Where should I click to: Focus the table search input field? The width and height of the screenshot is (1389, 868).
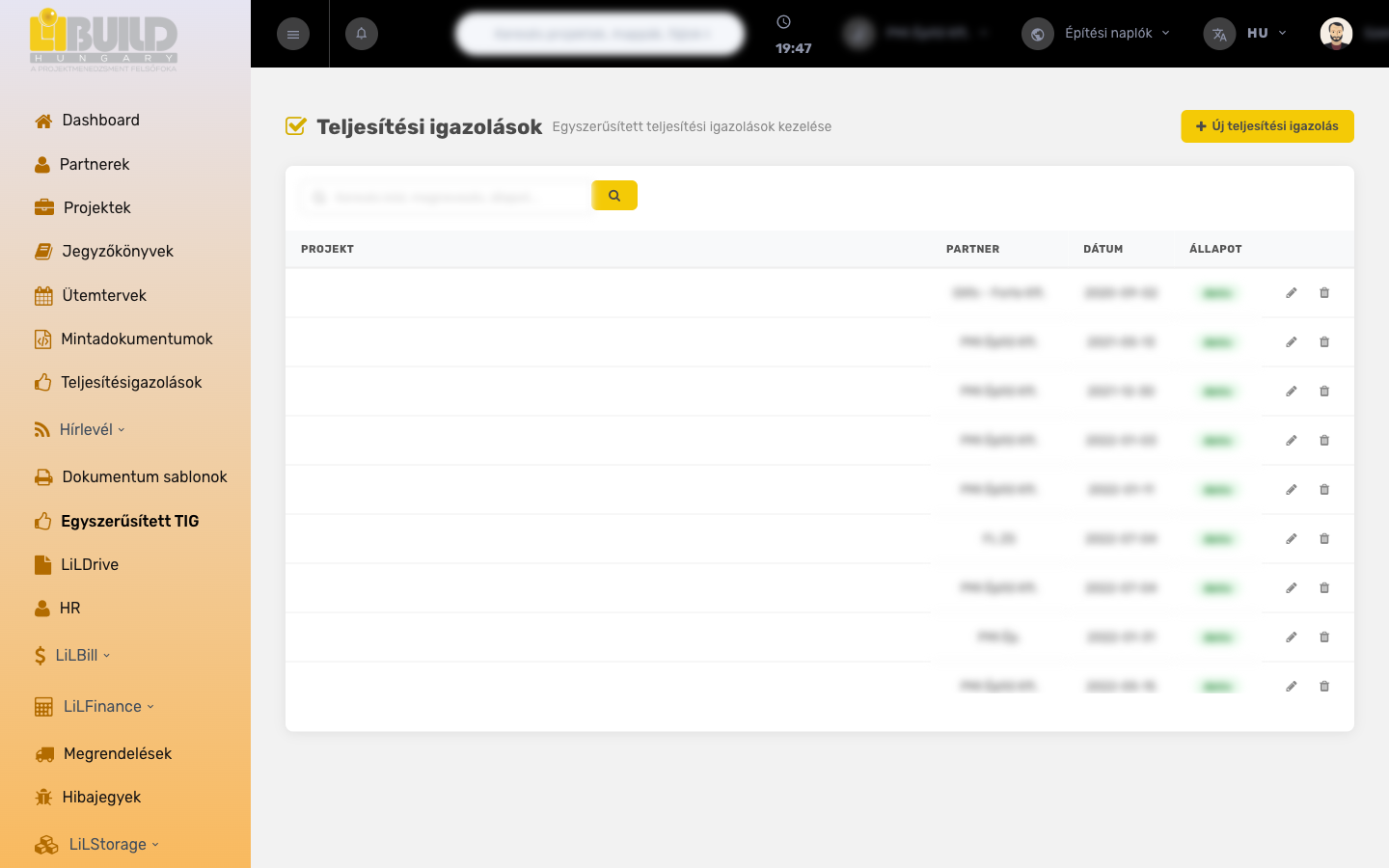[446, 197]
